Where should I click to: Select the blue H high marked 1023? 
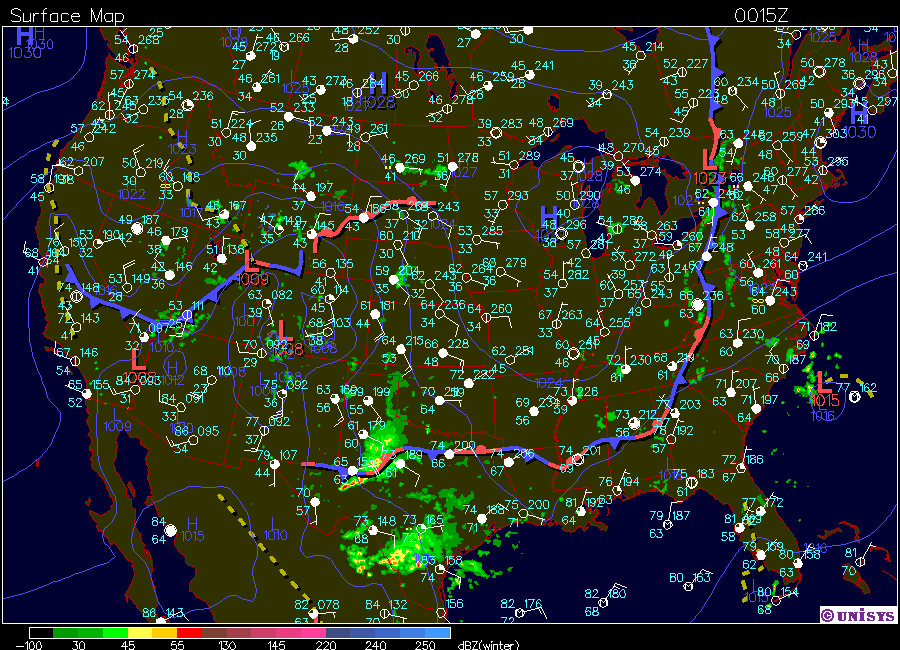(182, 136)
